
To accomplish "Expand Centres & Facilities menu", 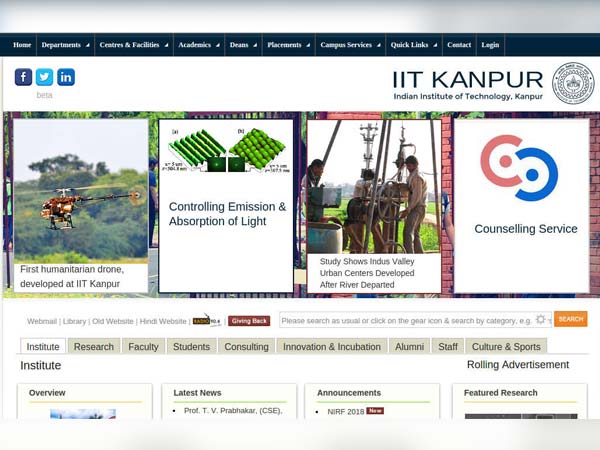I will click(x=134, y=45).
